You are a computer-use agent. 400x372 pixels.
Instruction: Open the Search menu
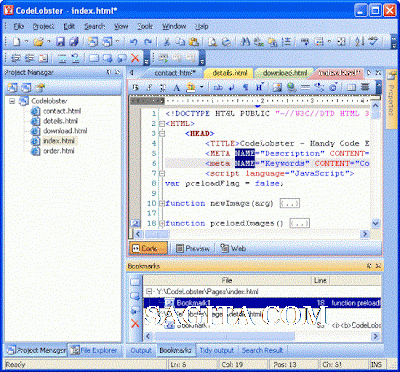(95, 26)
